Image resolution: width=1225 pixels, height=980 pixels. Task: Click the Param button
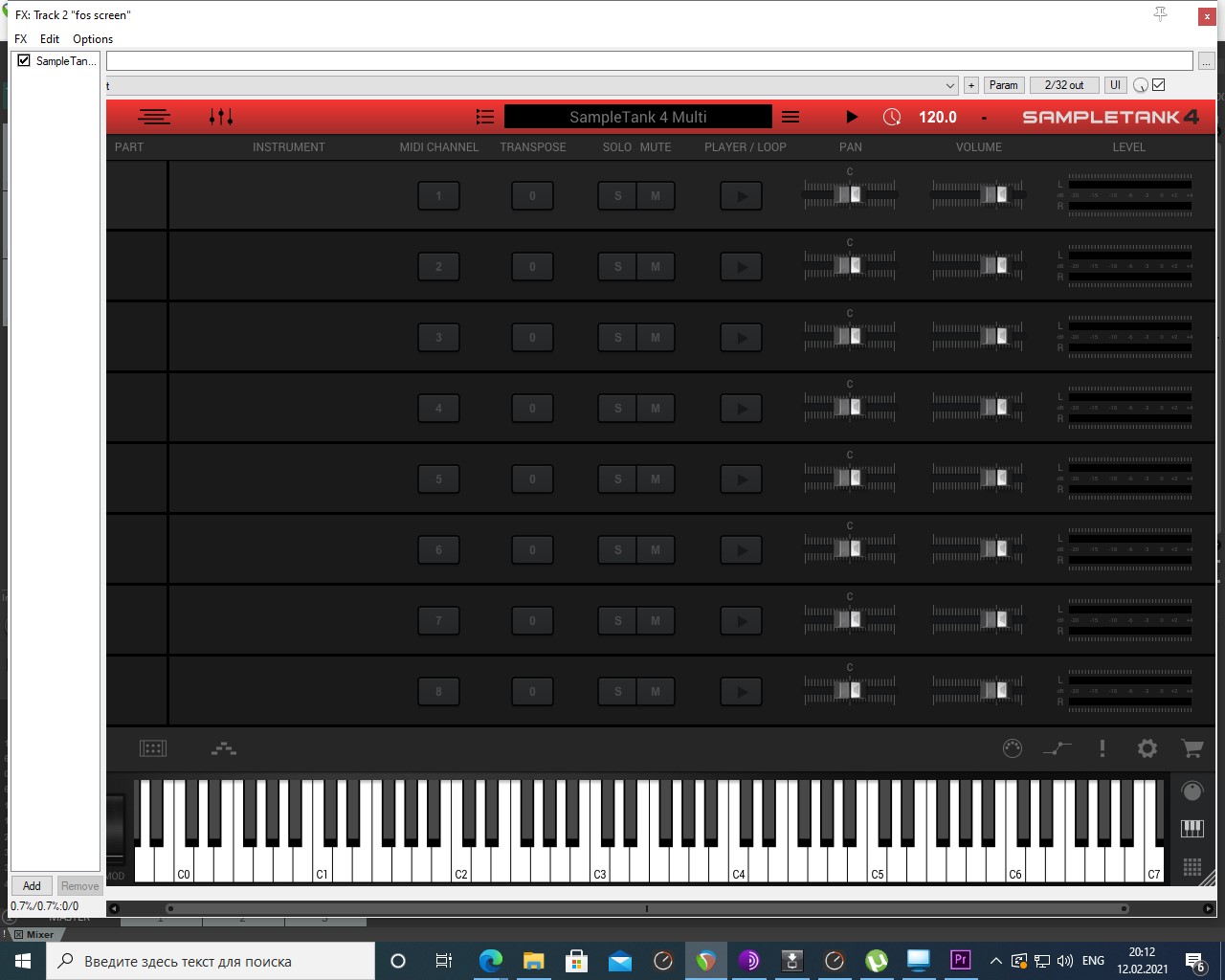[x=1004, y=85]
